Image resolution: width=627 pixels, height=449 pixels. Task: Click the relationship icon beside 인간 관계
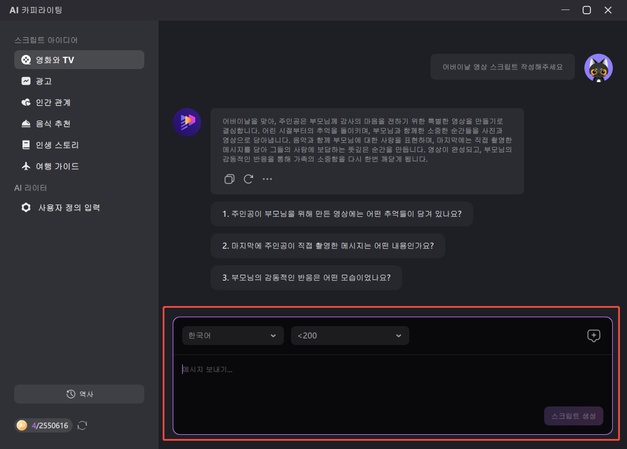pyautogui.click(x=26, y=102)
